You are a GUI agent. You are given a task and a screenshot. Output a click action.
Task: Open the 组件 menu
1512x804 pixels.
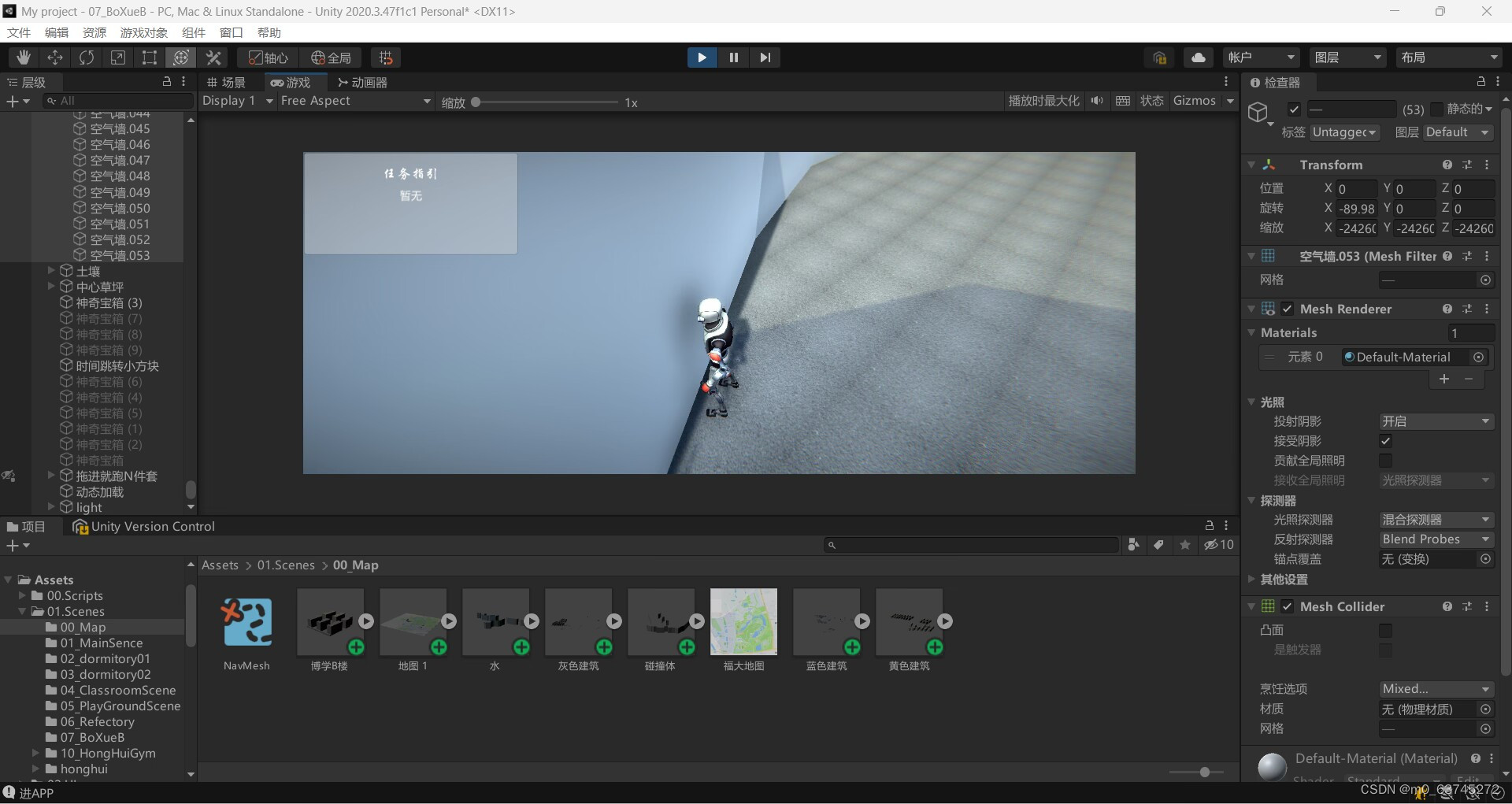[x=194, y=32]
